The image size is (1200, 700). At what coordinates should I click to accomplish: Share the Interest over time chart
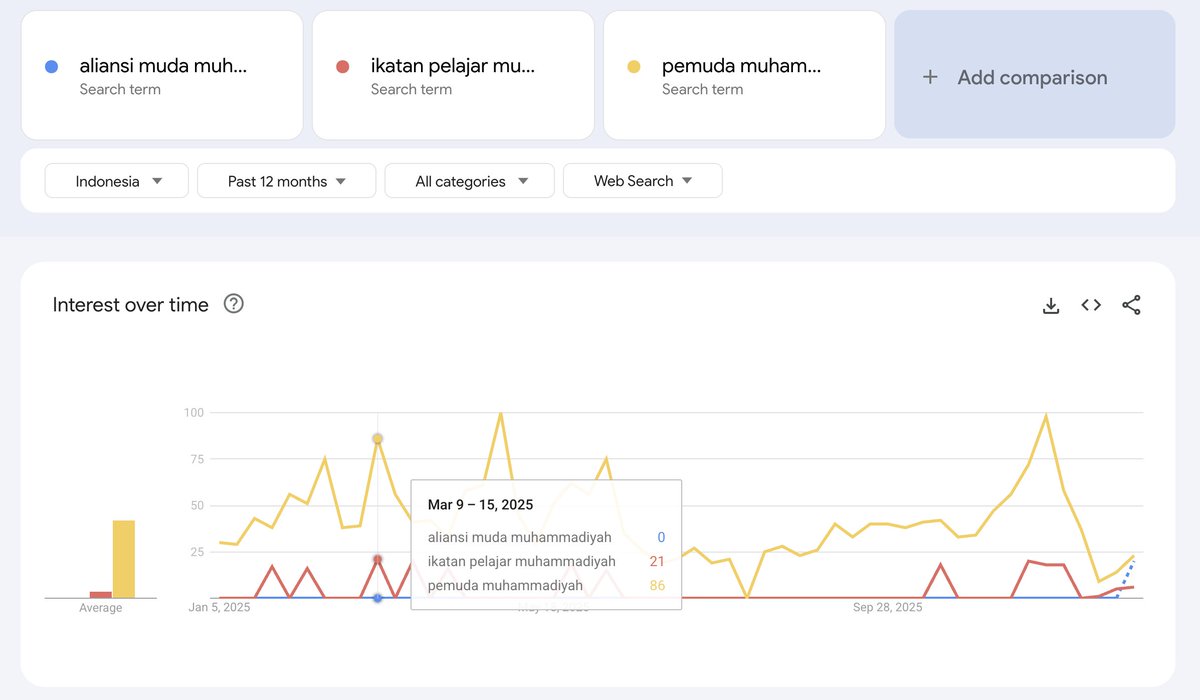1131,305
